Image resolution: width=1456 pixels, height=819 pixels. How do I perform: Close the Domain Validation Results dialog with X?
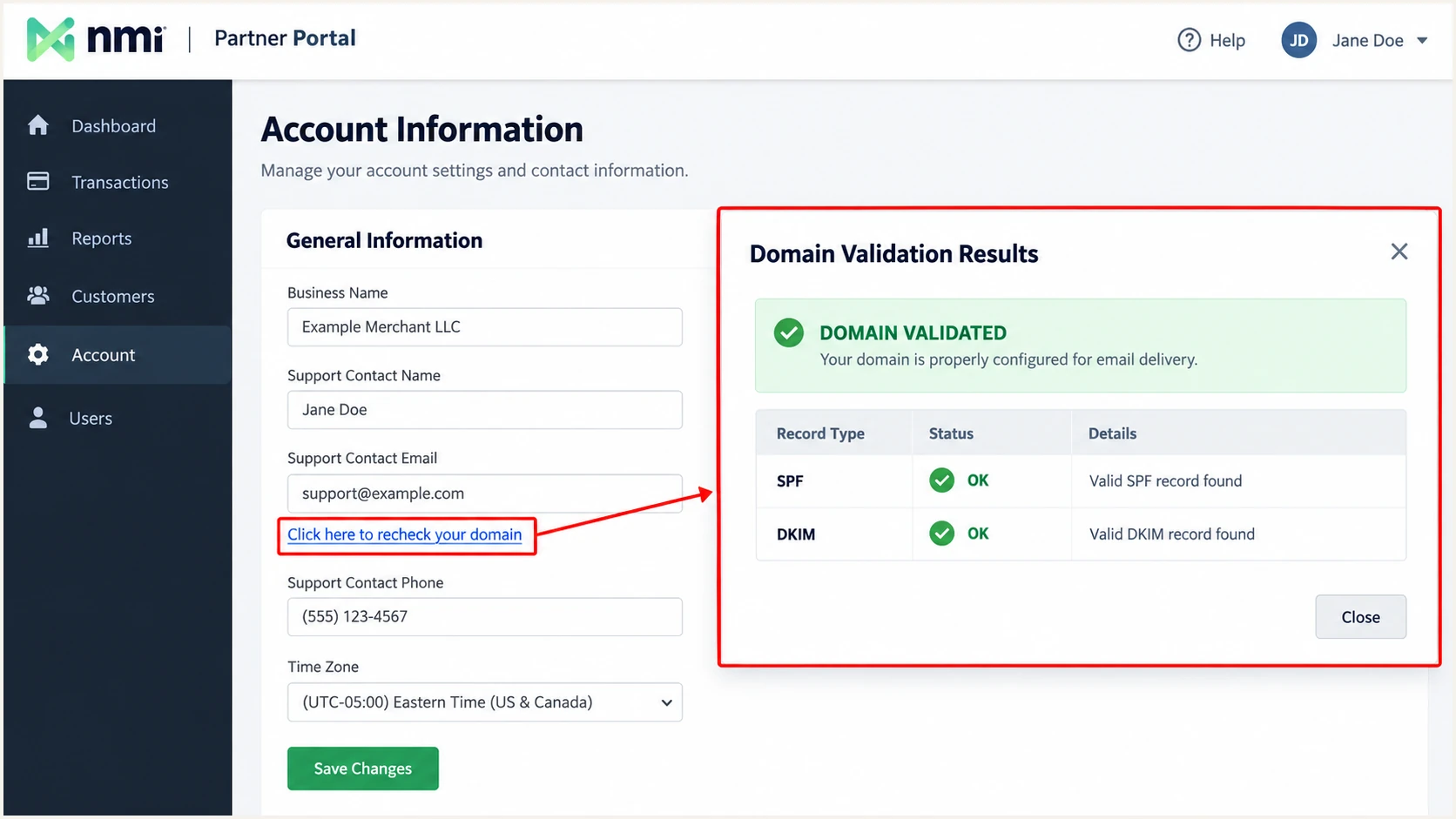[x=1399, y=252]
